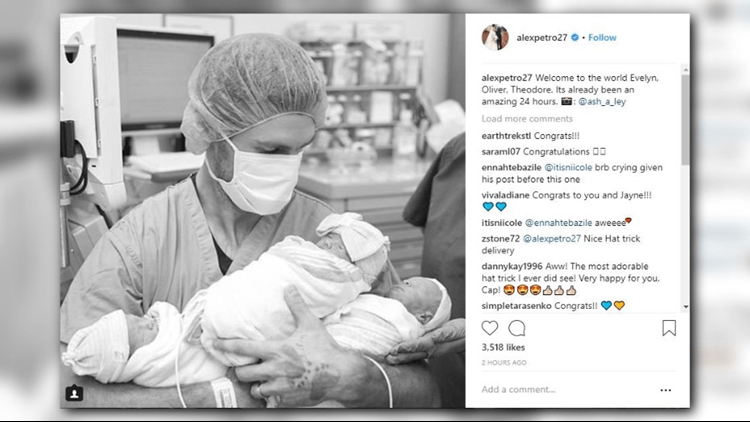Follow the alexpetro27 account
The height and width of the screenshot is (422, 750).
602,37
